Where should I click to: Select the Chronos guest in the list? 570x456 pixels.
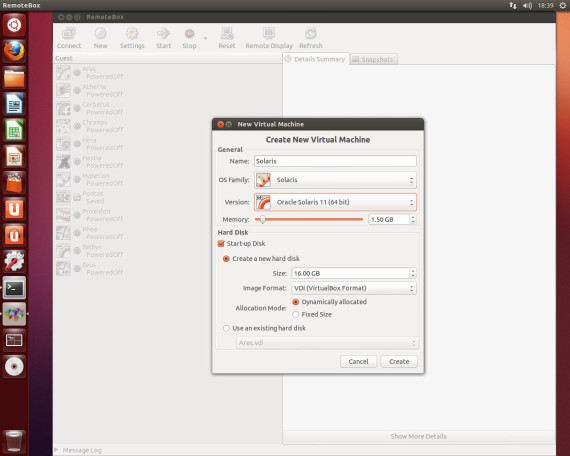pos(167,126)
